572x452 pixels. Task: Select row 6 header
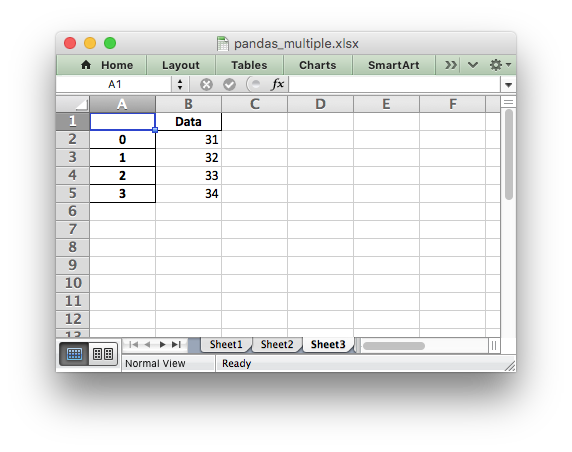tap(73, 211)
